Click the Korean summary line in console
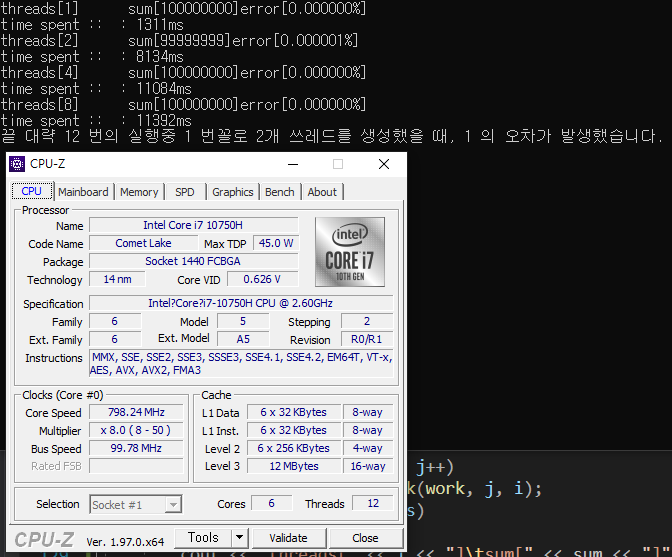The width and height of the screenshot is (672, 557). pyautogui.click(x=332, y=136)
